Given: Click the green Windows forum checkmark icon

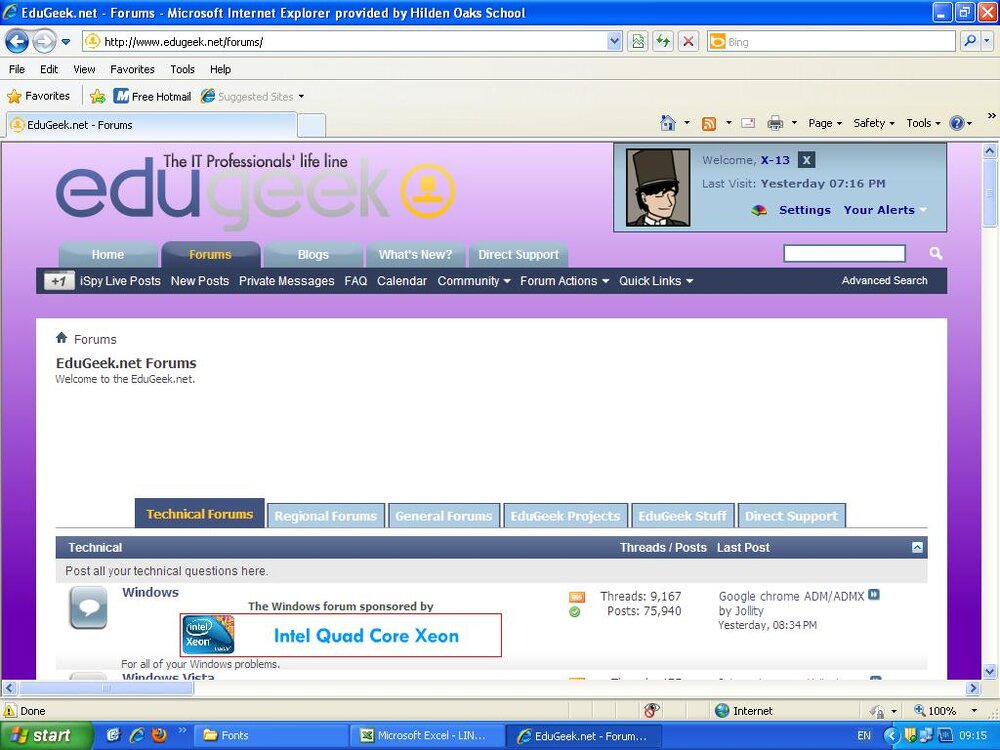Looking at the screenshot, I should pyautogui.click(x=575, y=612).
